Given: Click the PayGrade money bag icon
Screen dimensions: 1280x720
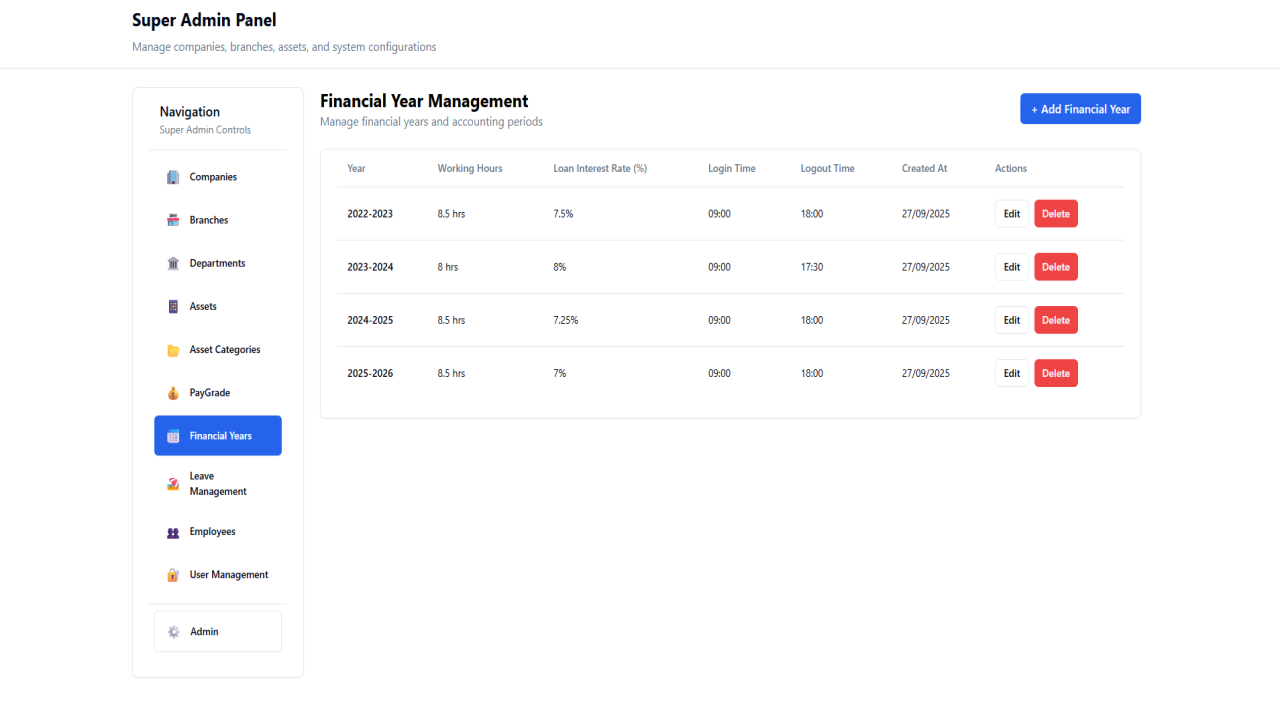Looking at the screenshot, I should 173,393.
